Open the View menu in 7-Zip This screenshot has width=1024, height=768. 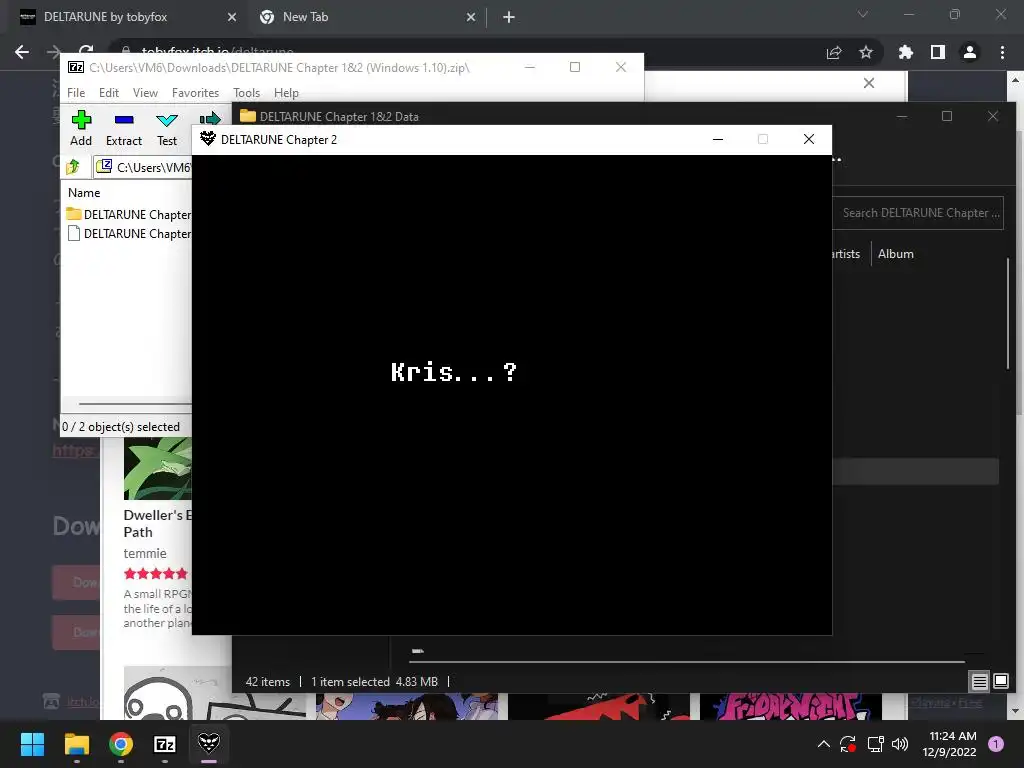145,93
